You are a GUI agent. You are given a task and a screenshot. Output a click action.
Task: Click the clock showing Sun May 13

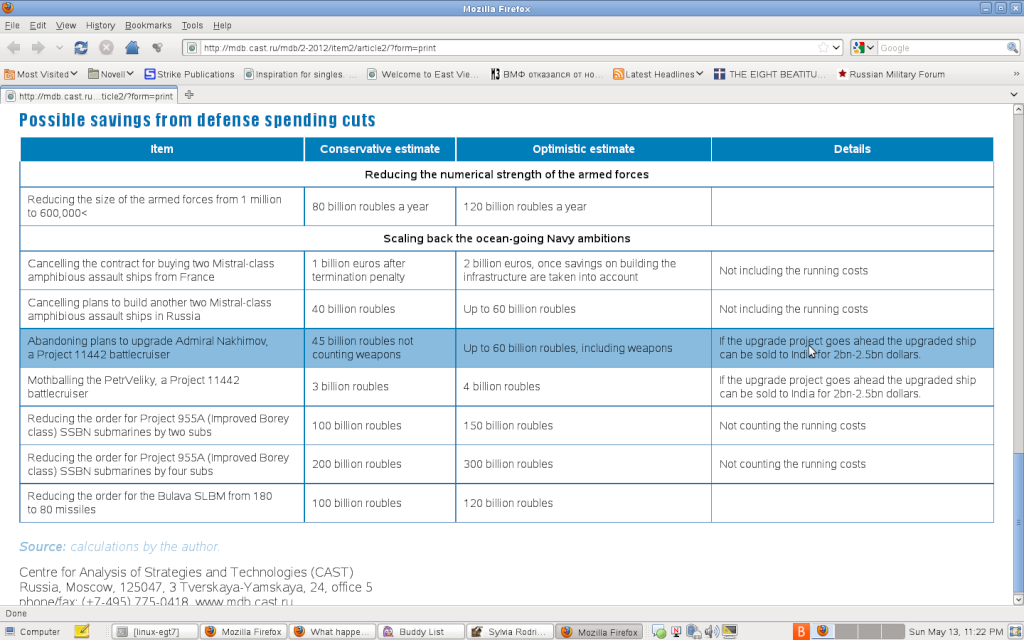[x=956, y=632]
